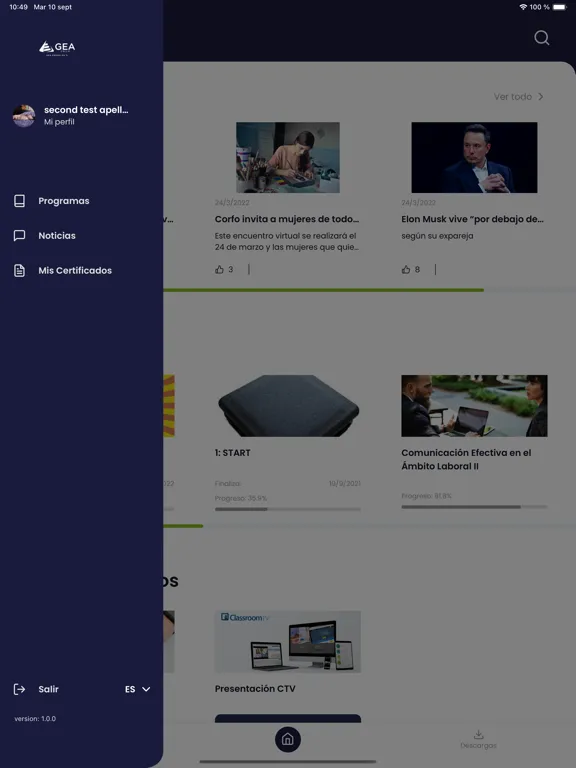Click the 1: START progress bar
Image resolution: width=576 pixels, height=768 pixels.
point(288,509)
